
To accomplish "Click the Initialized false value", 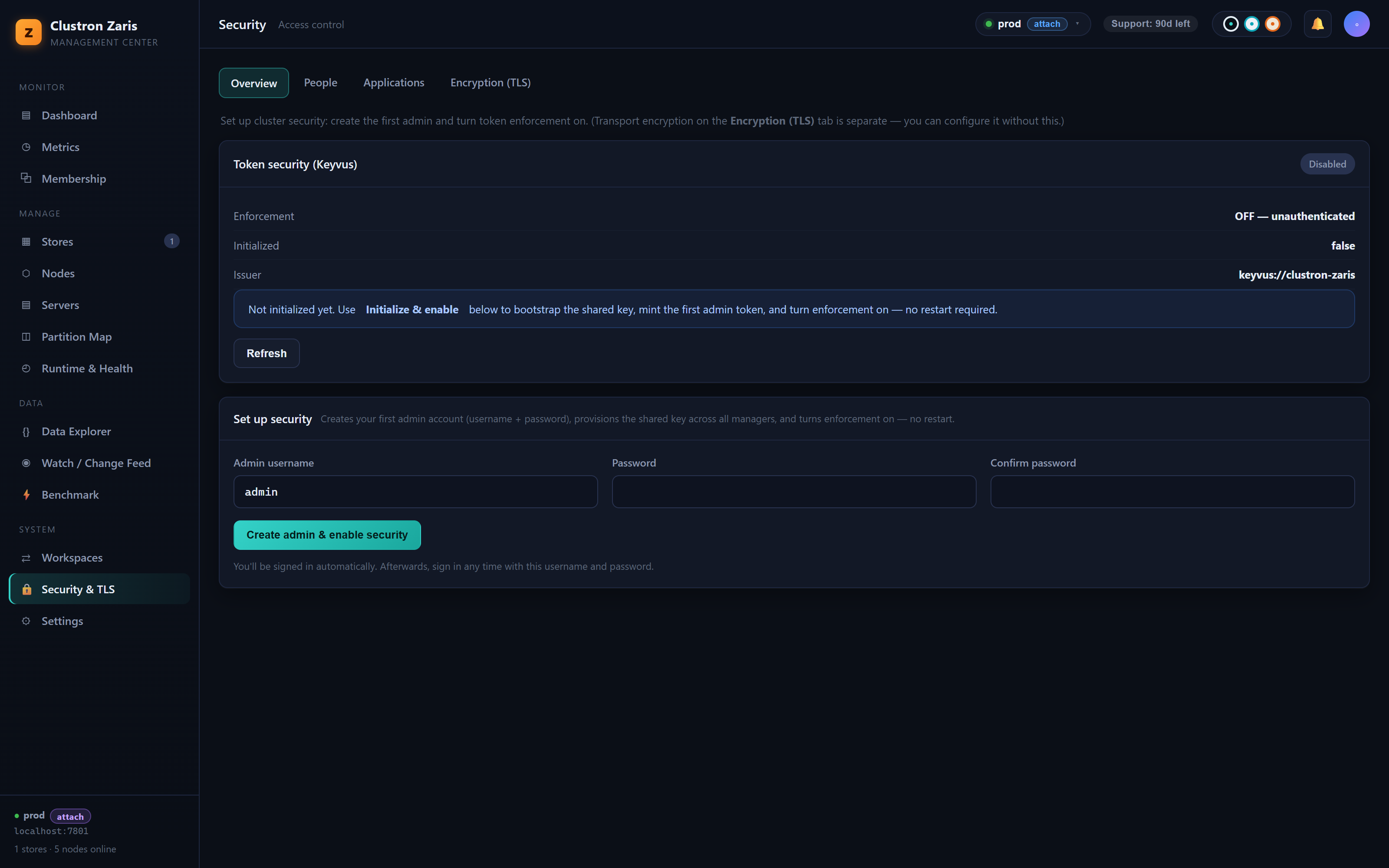I will (x=1343, y=246).
